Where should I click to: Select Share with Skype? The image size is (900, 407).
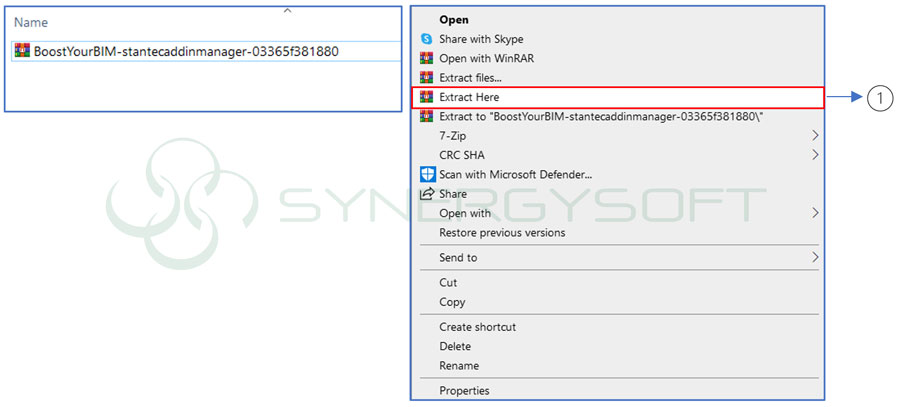481,39
